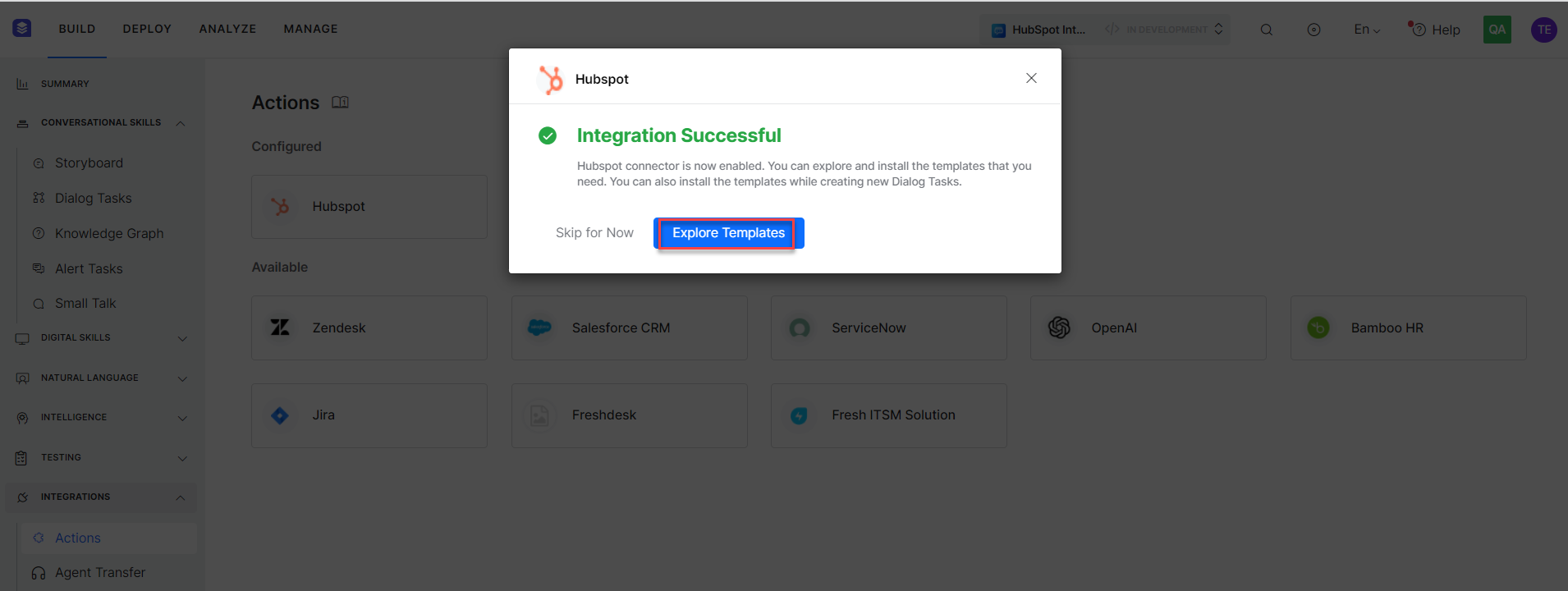The width and height of the screenshot is (1568, 591).
Task: Click the OpenAI logo icon
Action: click(1059, 328)
